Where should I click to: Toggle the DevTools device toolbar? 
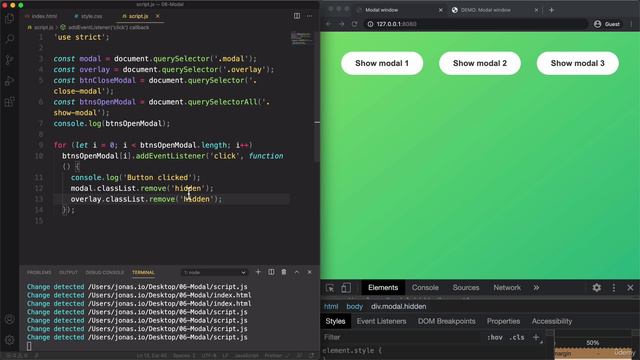point(346,288)
